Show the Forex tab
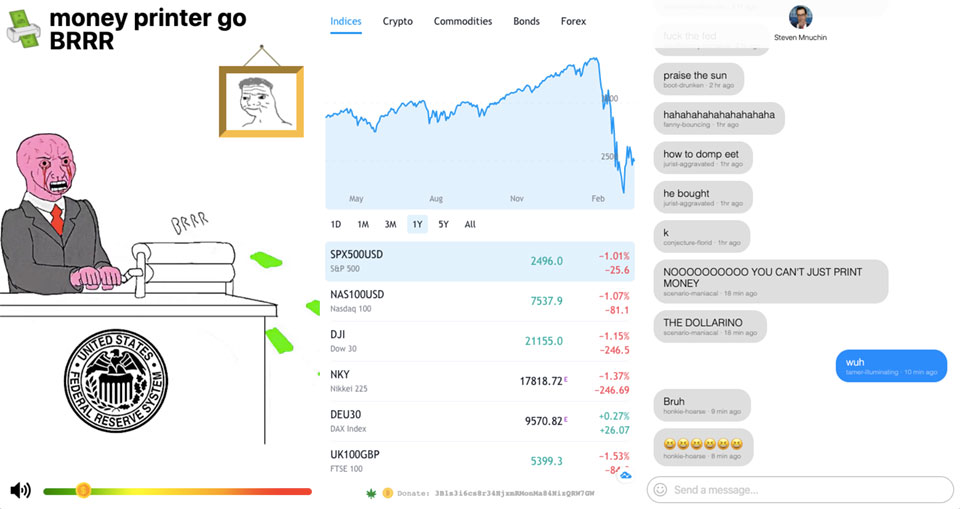960x509 pixels. tap(573, 21)
